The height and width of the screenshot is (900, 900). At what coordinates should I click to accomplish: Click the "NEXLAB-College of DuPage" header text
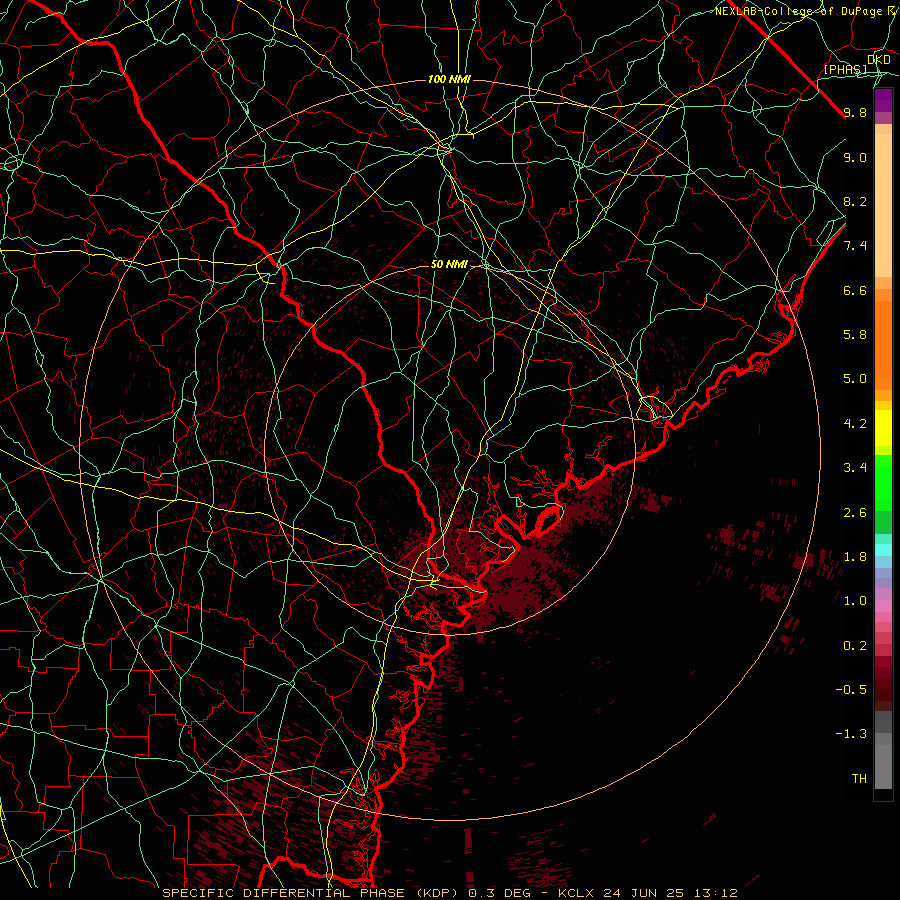click(x=798, y=11)
